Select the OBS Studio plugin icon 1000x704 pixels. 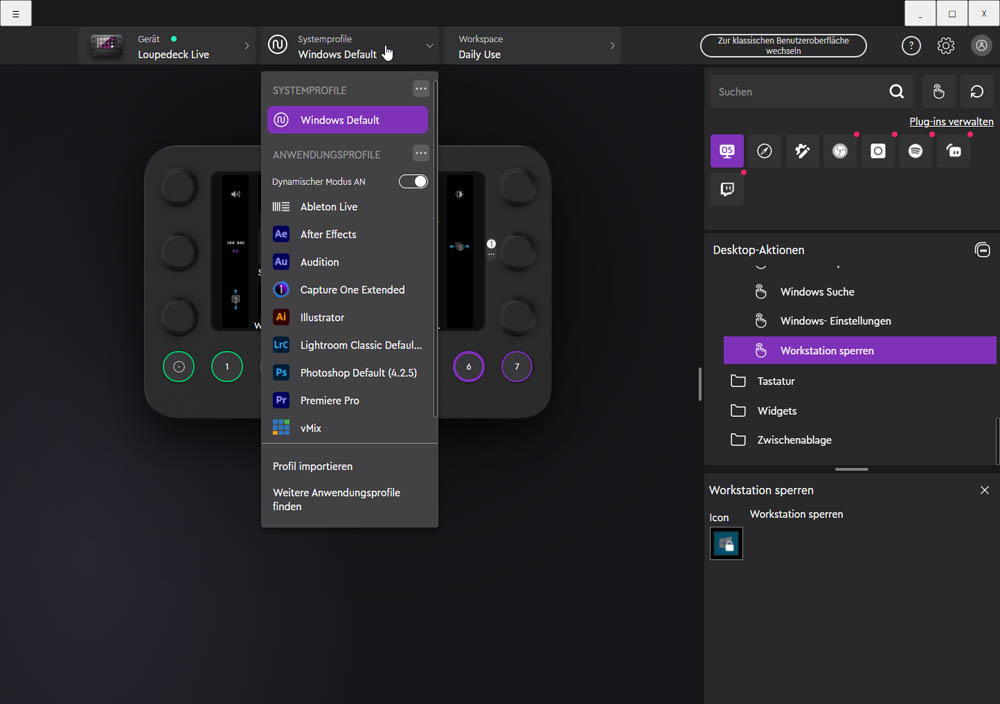[840, 151]
